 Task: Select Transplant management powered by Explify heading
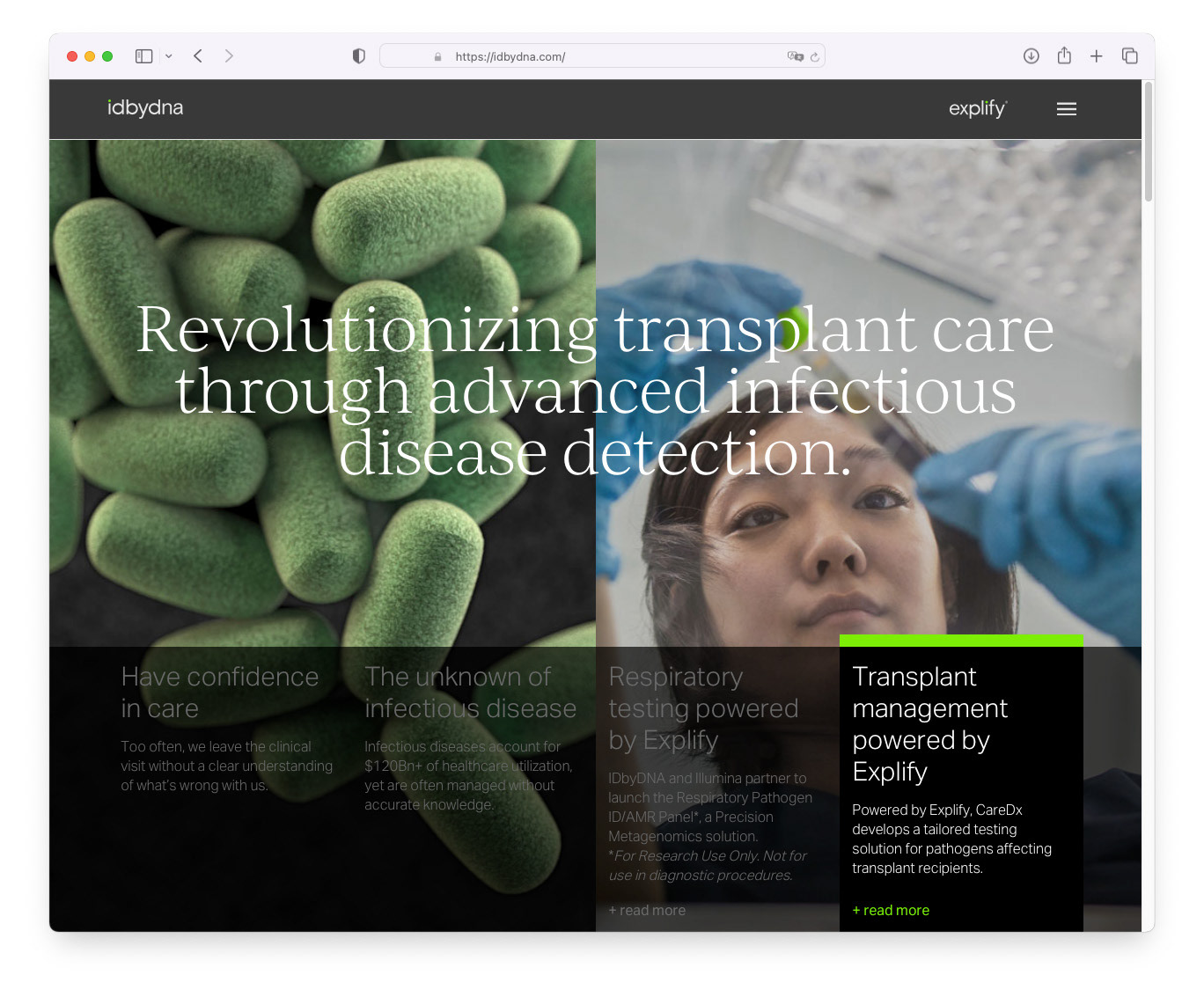click(929, 724)
